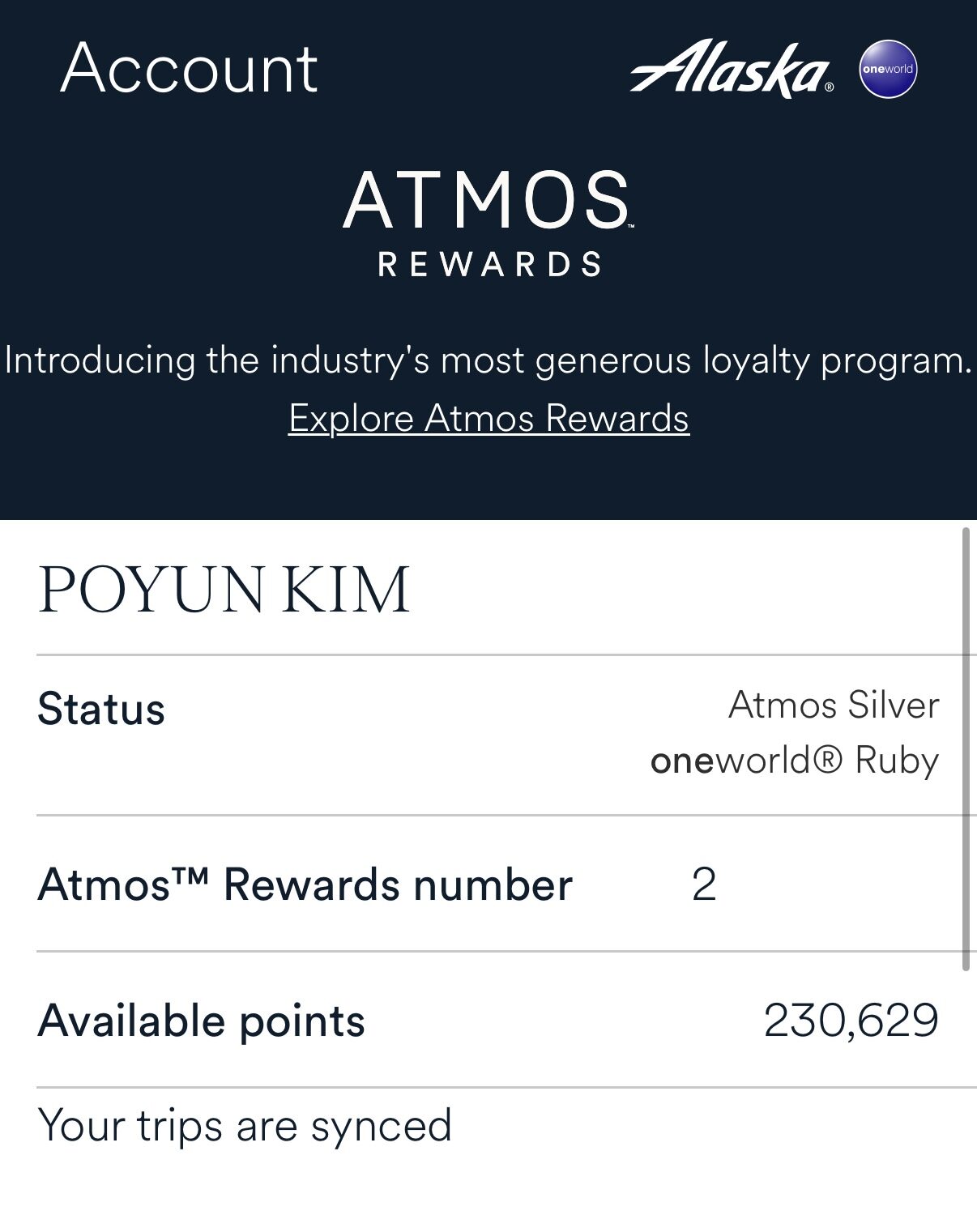Image resolution: width=977 pixels, height=1232 pixels.
Task: Tap the loyalty program introduction text
Action: [488, 360]
